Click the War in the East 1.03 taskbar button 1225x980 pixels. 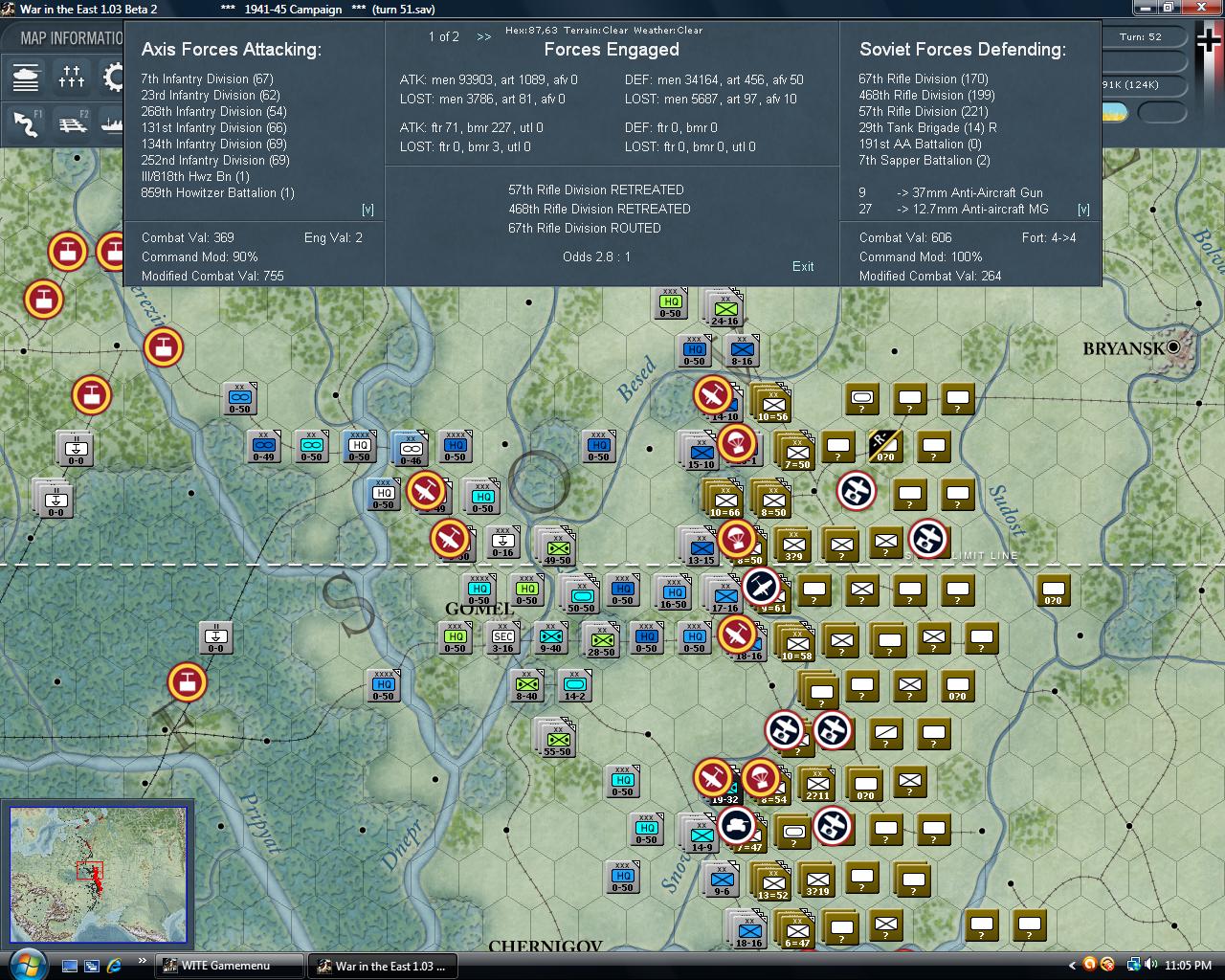pos(381,966)
